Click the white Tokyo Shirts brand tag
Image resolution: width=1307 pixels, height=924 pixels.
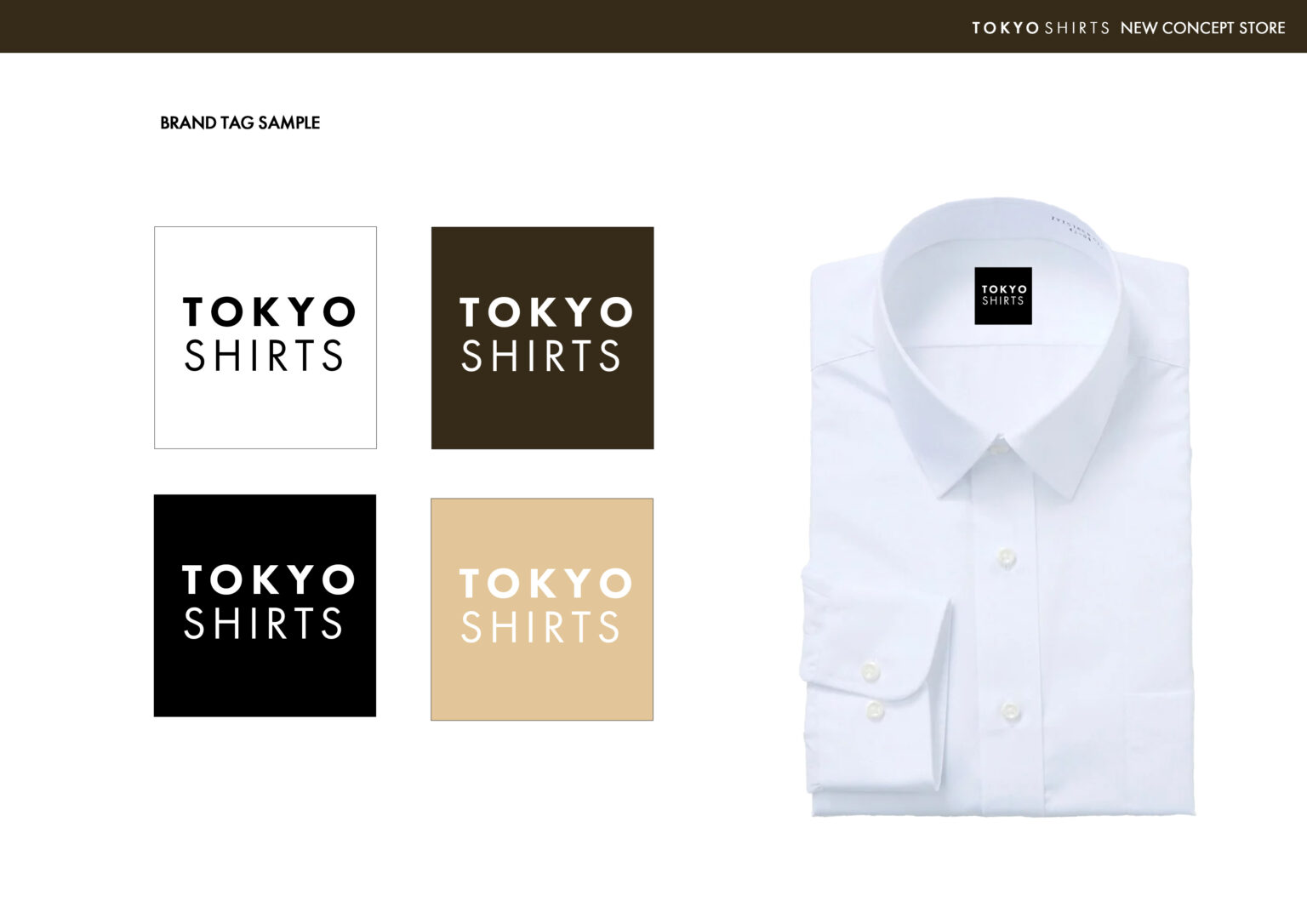265,338
